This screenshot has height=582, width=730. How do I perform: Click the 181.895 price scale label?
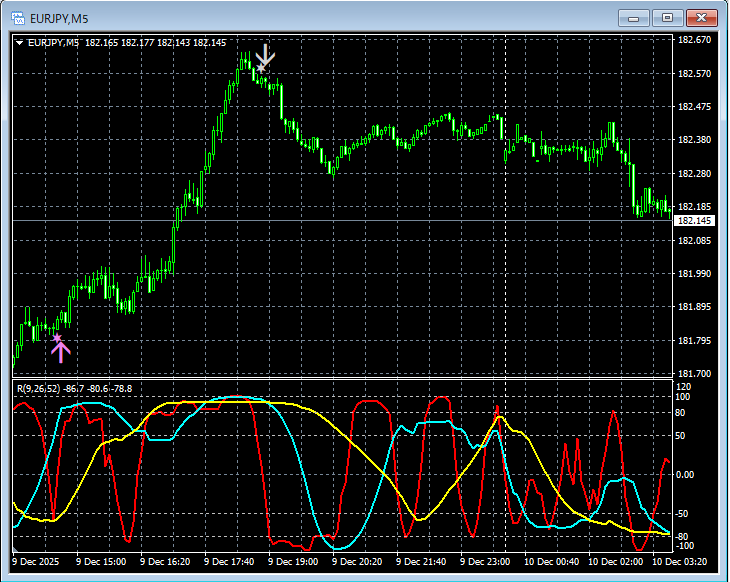[694, 306]
